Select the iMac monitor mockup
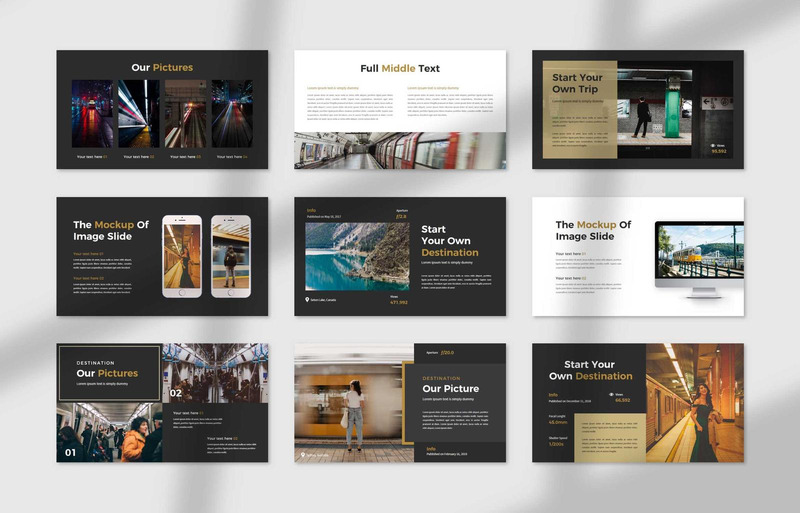This screenshot has height=513, width=800. pos(699,259)
